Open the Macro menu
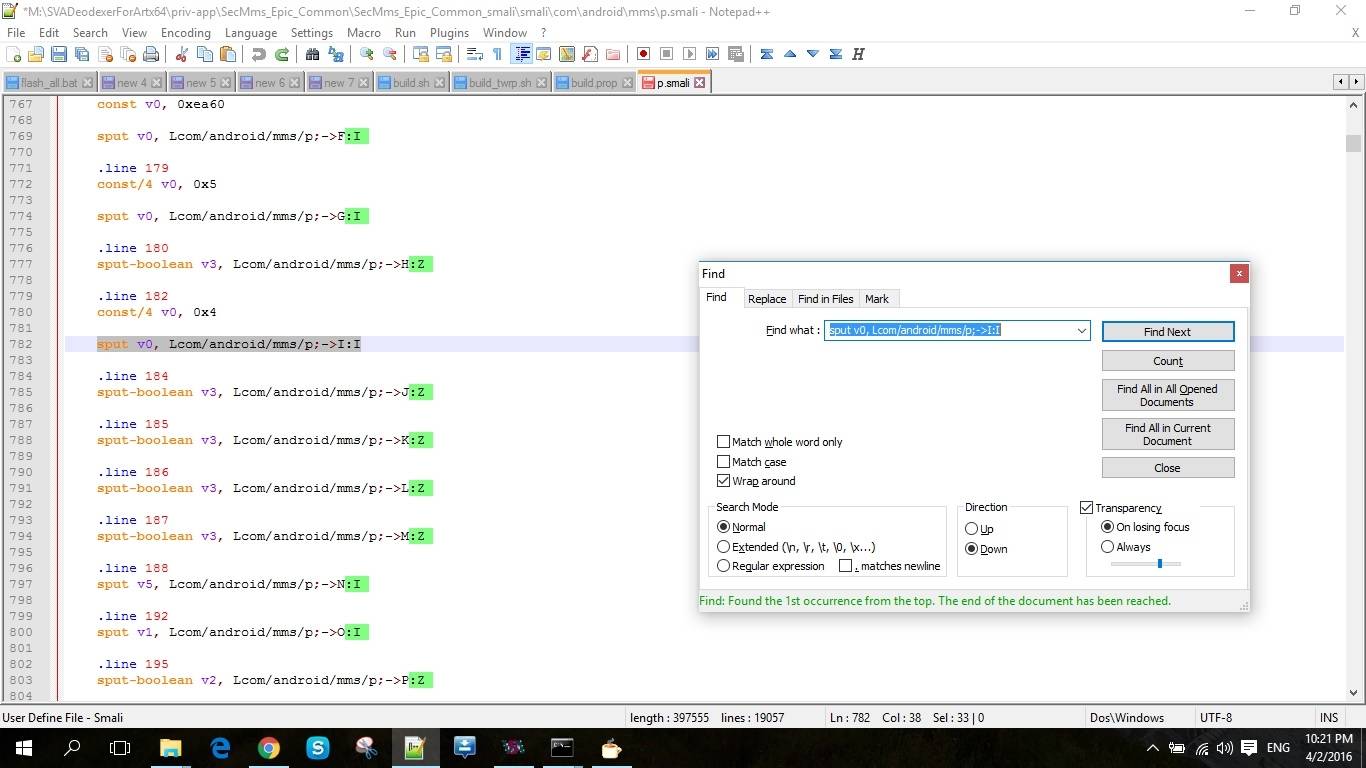The image size is (1366, 768). [363, 32]
